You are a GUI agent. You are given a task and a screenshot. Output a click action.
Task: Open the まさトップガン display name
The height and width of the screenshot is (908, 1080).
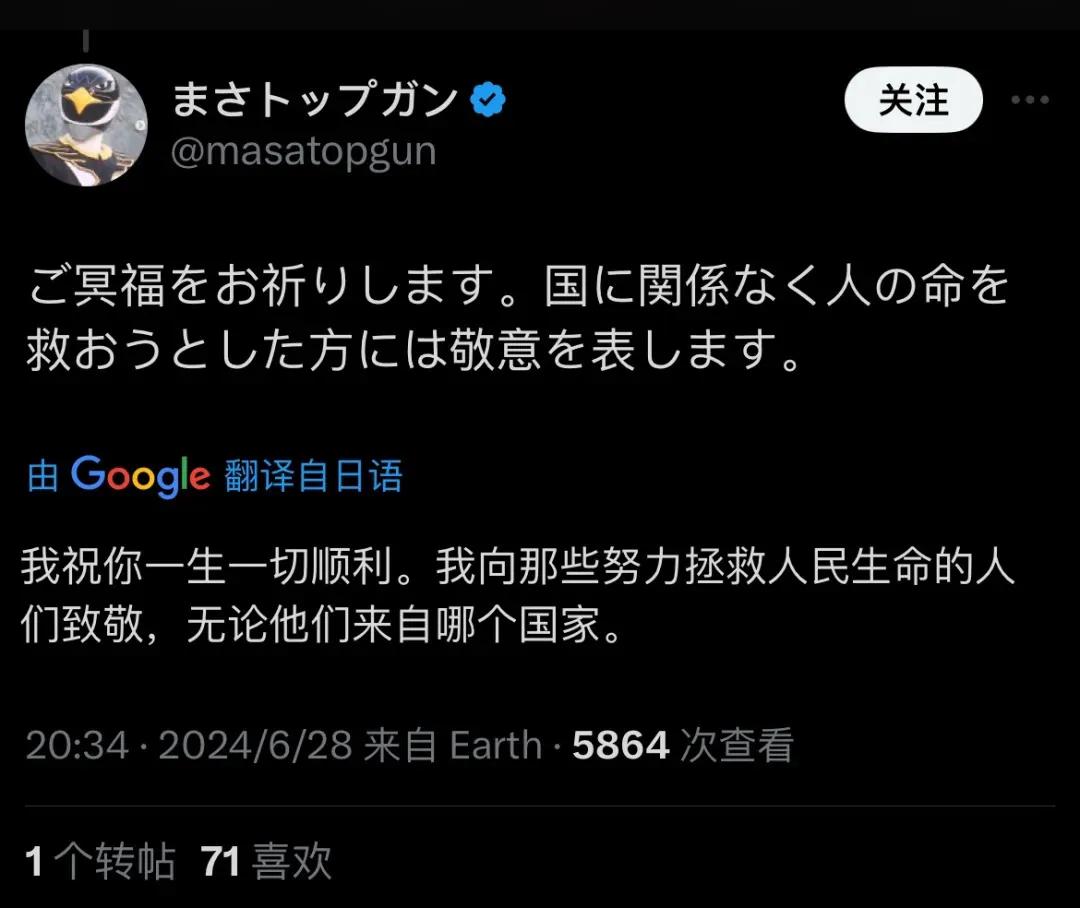point(315,99)
